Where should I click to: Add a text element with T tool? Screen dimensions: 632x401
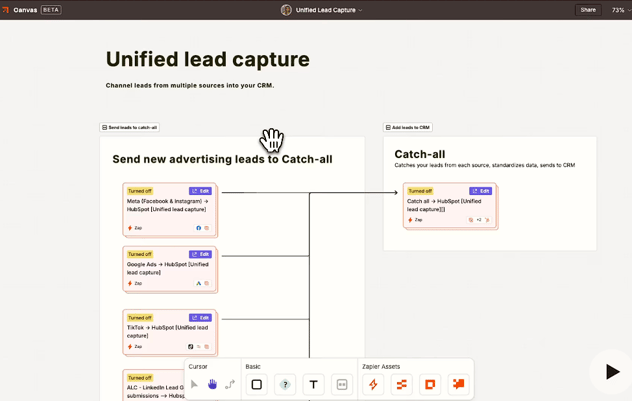313,384
